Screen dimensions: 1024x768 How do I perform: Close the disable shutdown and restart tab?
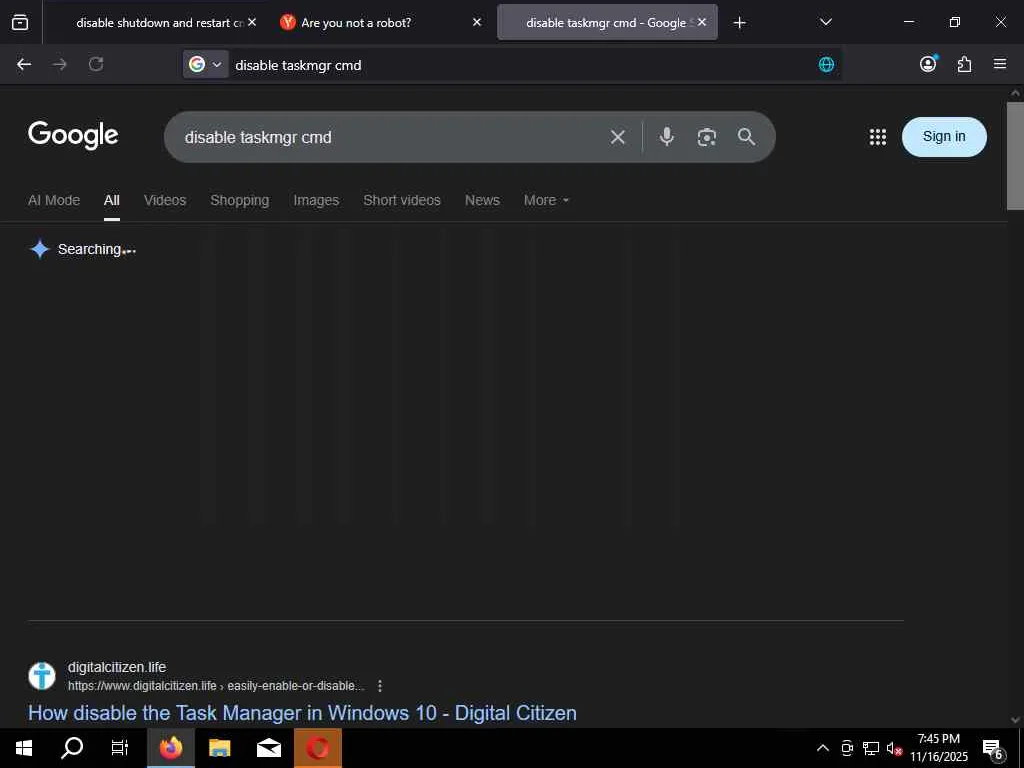[252, 22]
